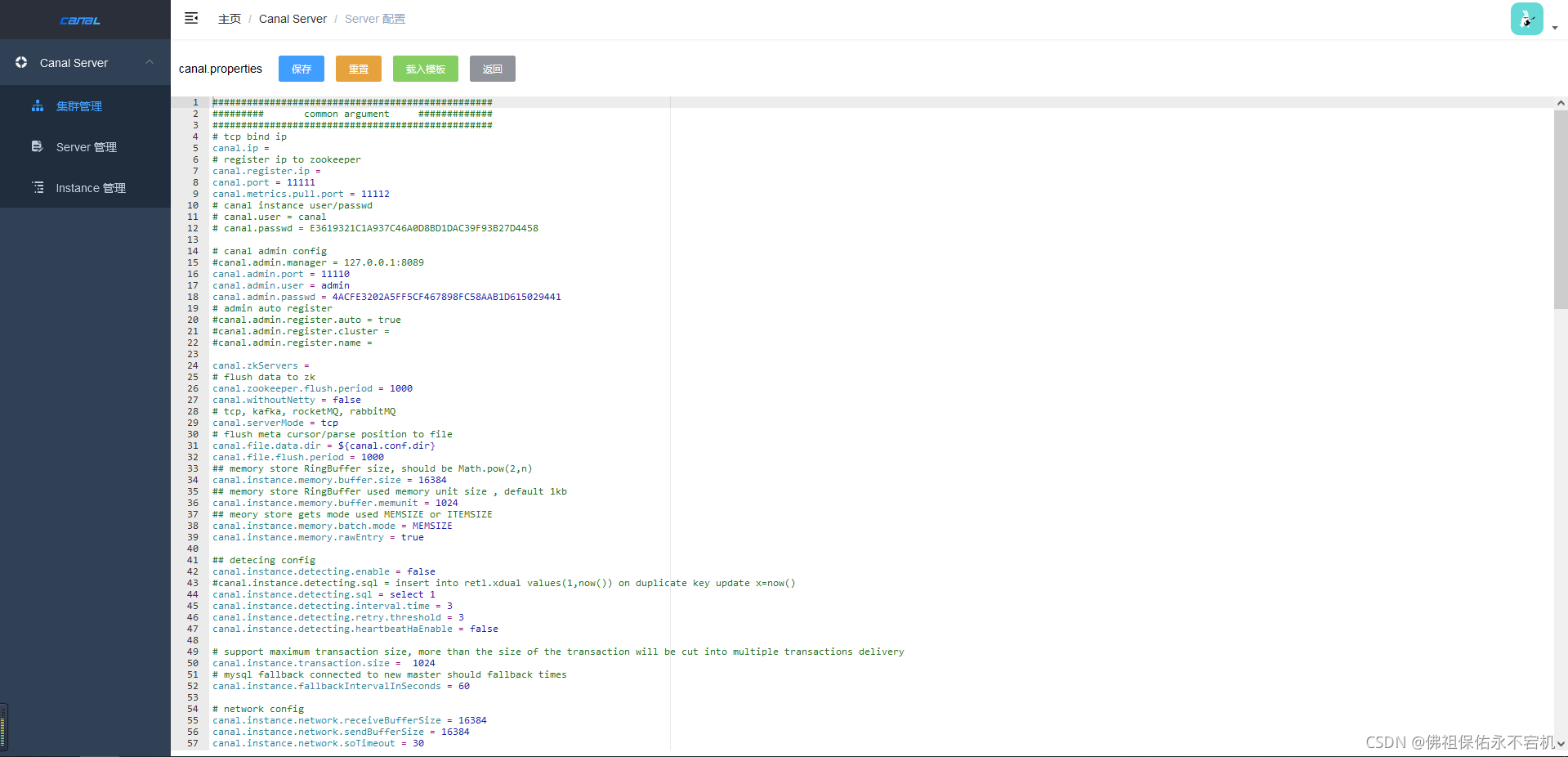Click the 'canal.port = 11111' line
Screen dimensions: 1568x757
(264, 182)
